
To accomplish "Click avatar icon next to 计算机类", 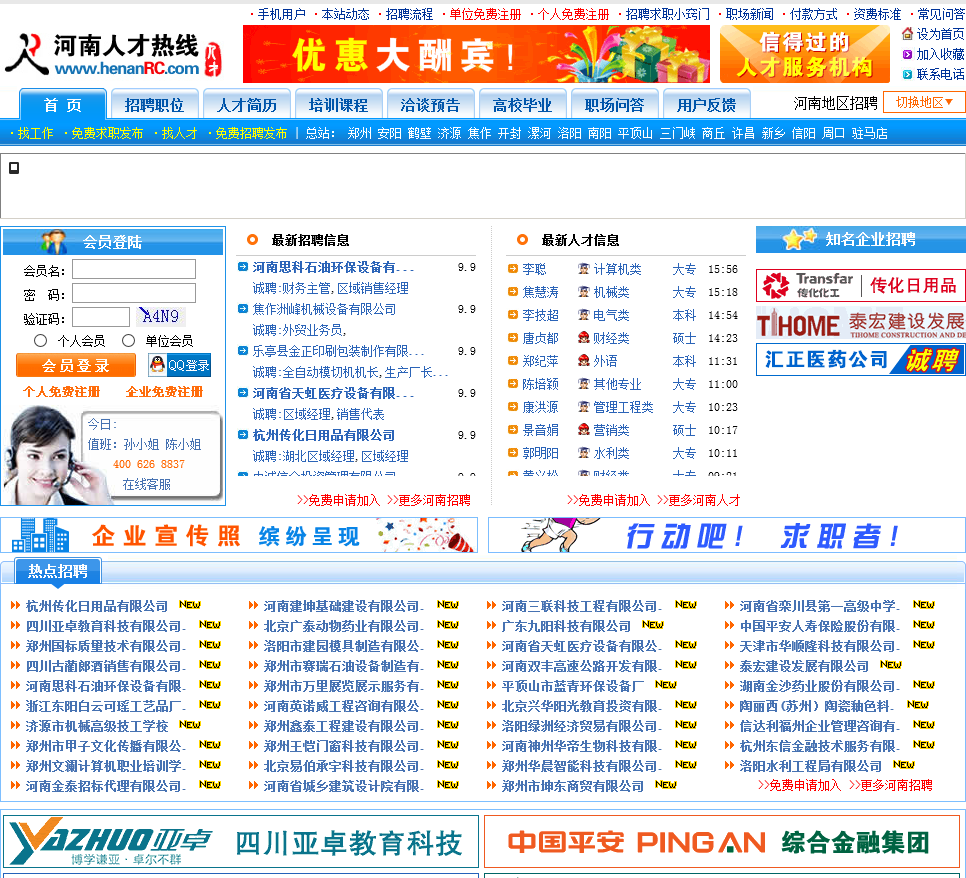I will pos(583,269).
